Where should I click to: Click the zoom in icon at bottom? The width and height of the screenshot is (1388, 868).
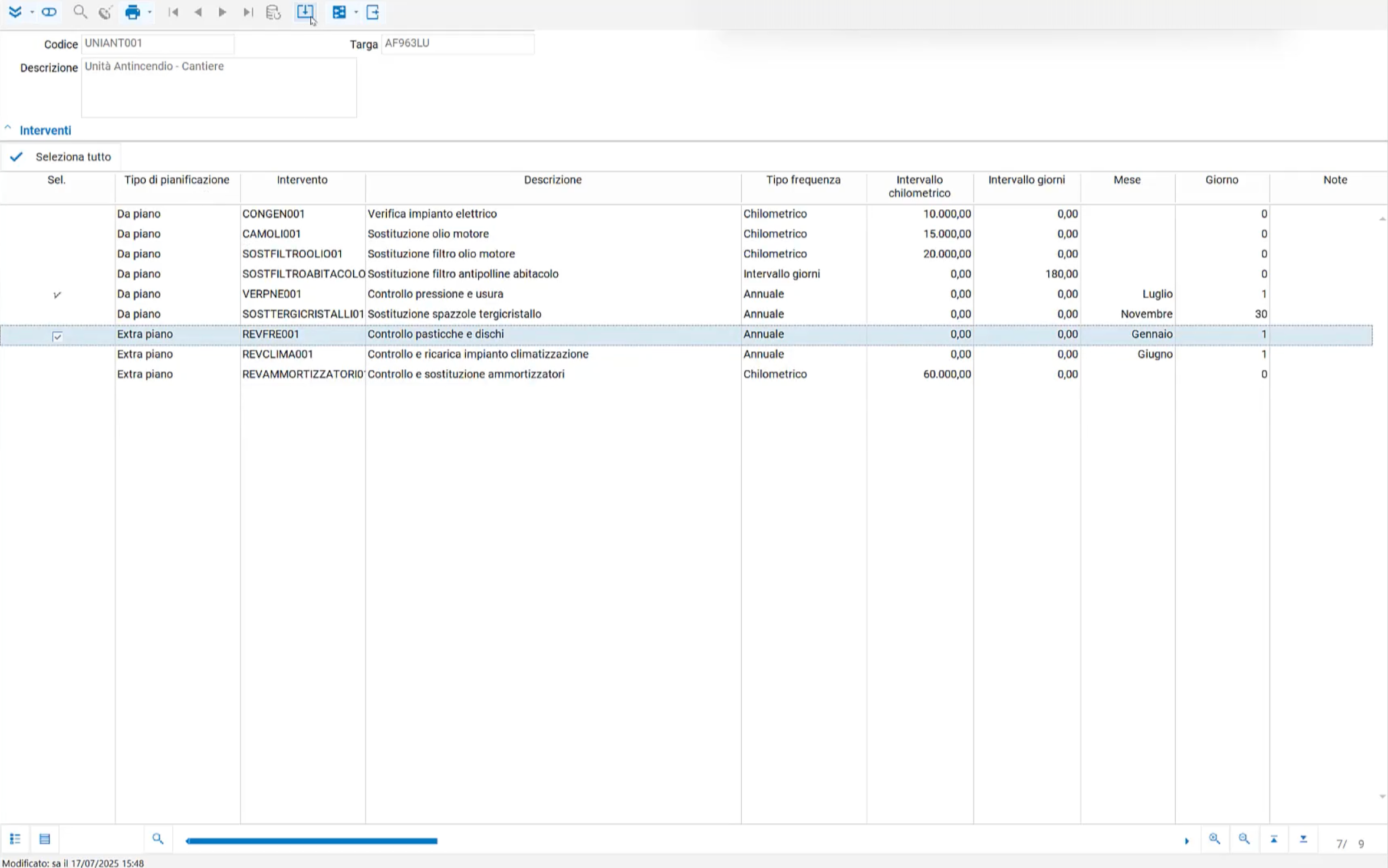(x=1215, y=839)
